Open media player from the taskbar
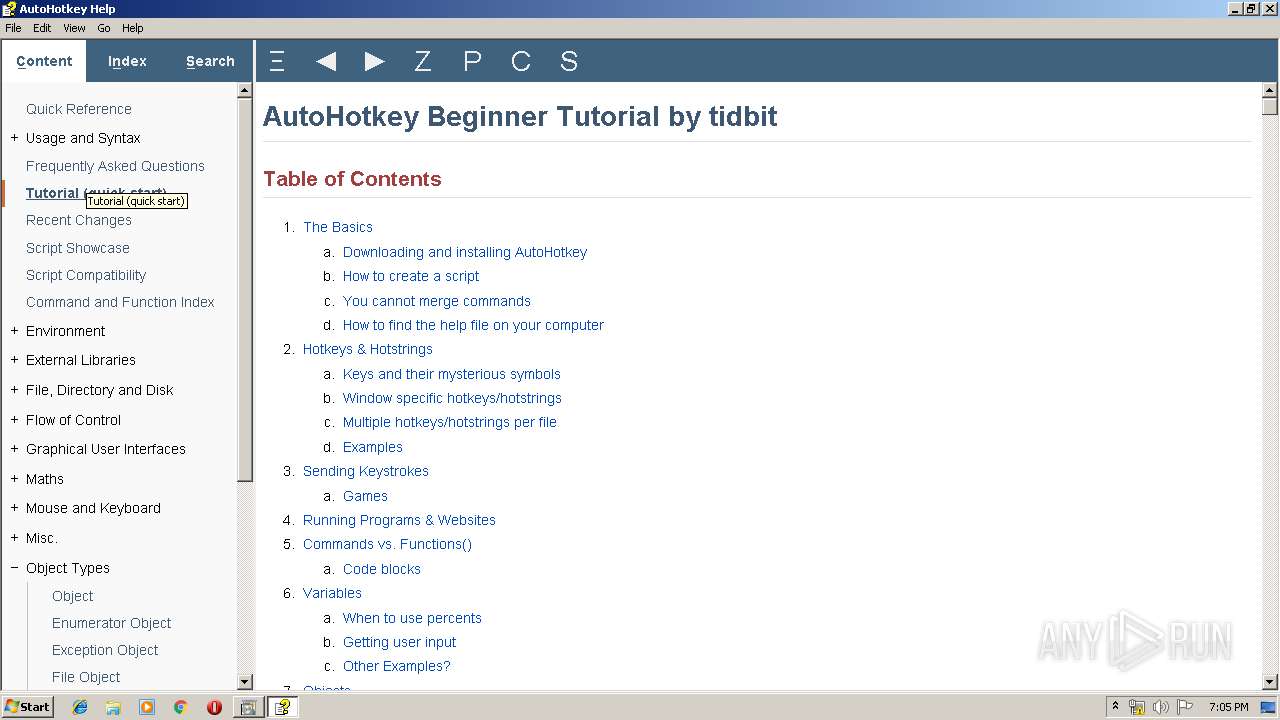Image resolution: width=1280 pixels, height=720 pixels. [147, 707]
